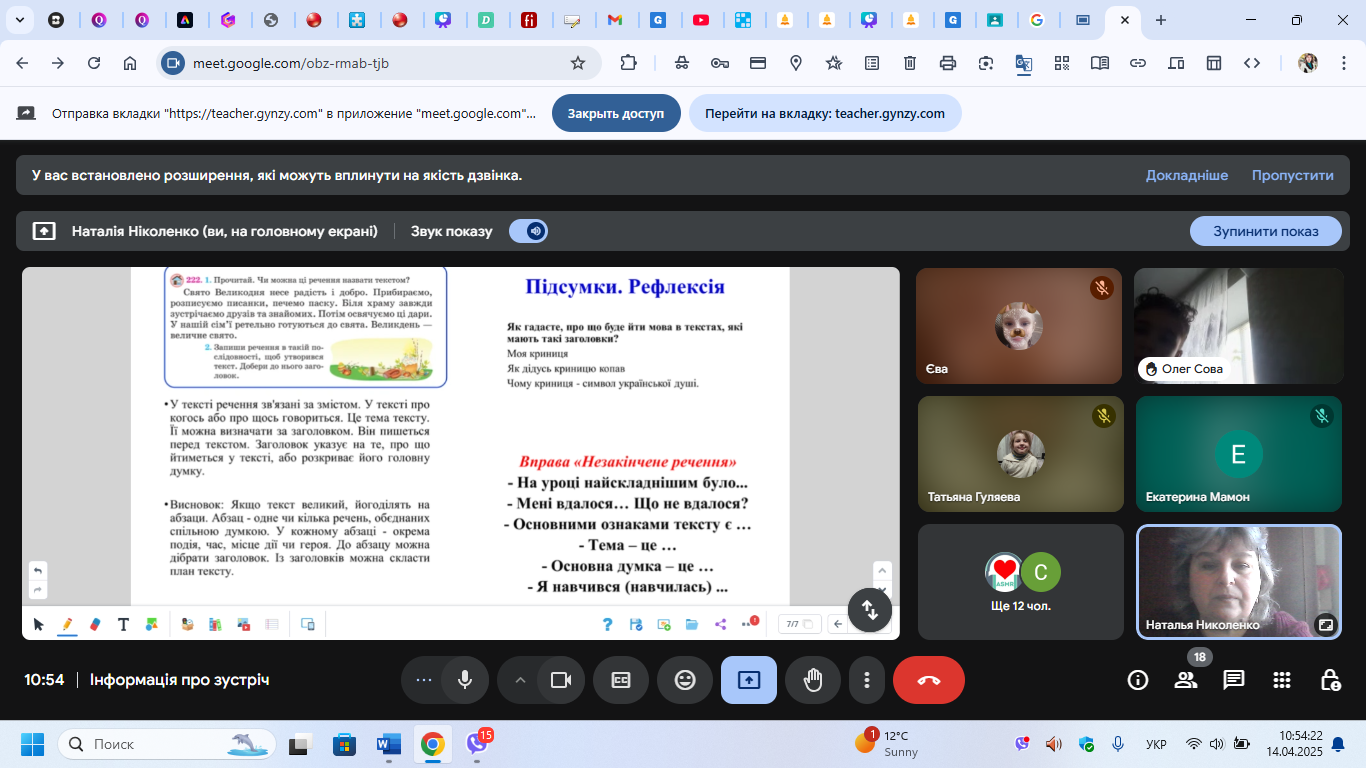
Task: Open the activities grid icon
Action: (1282, 680)
